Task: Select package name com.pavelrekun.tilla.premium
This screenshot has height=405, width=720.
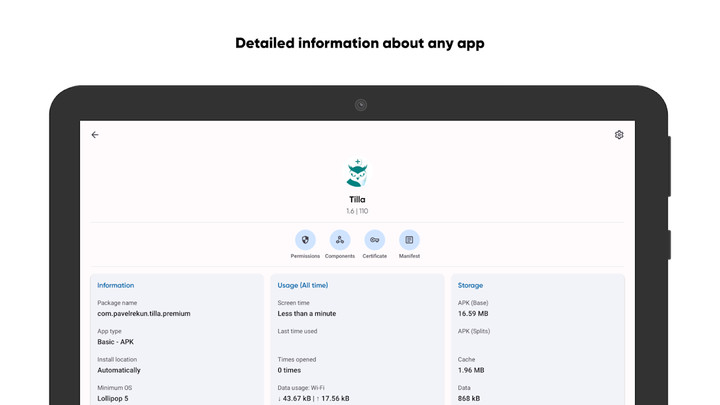Action: click(x=144, y=314)
